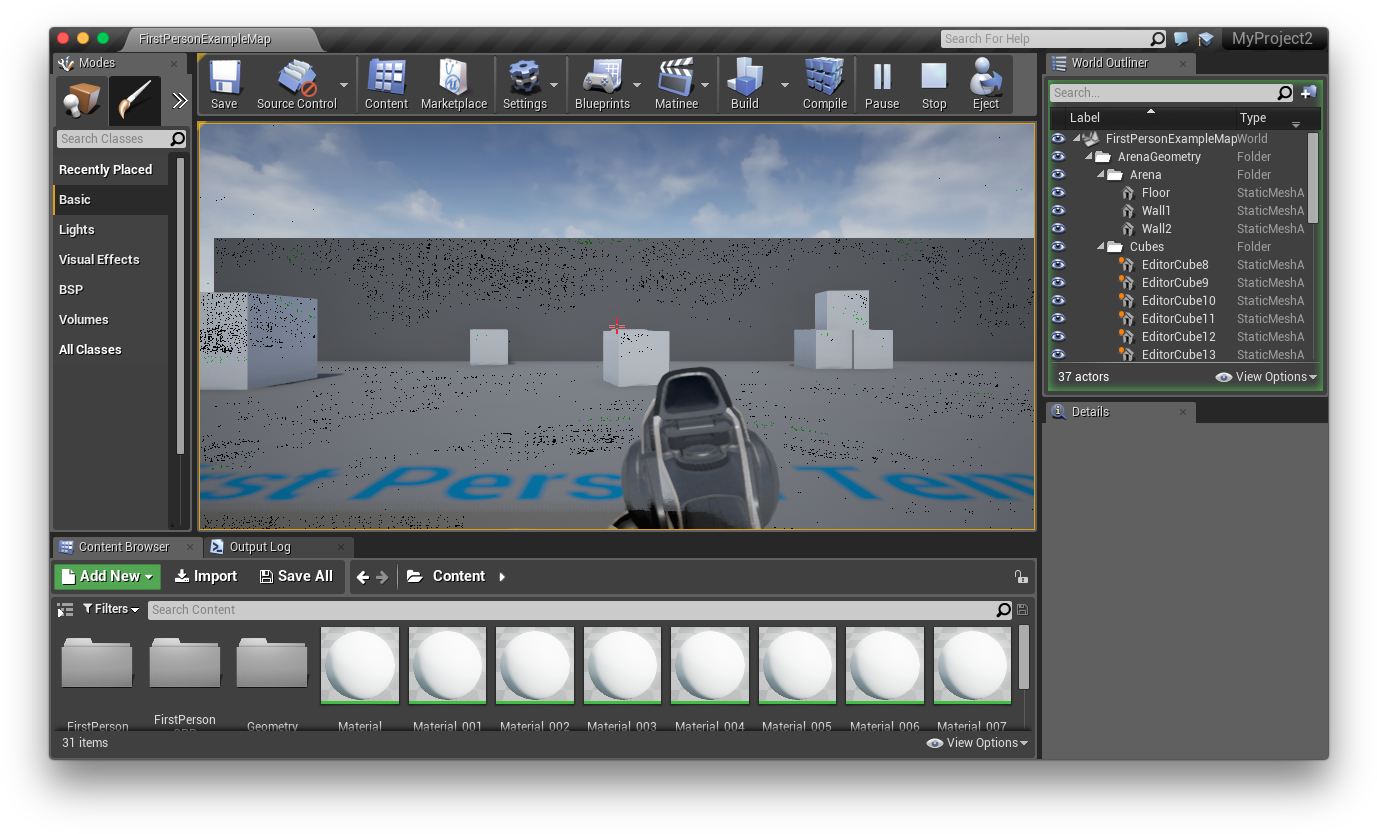The width and height of the screenshot is (1377, 834).
Task: Collapse the ArenaGeometry folder
Action: click(x=1089, y=157)
